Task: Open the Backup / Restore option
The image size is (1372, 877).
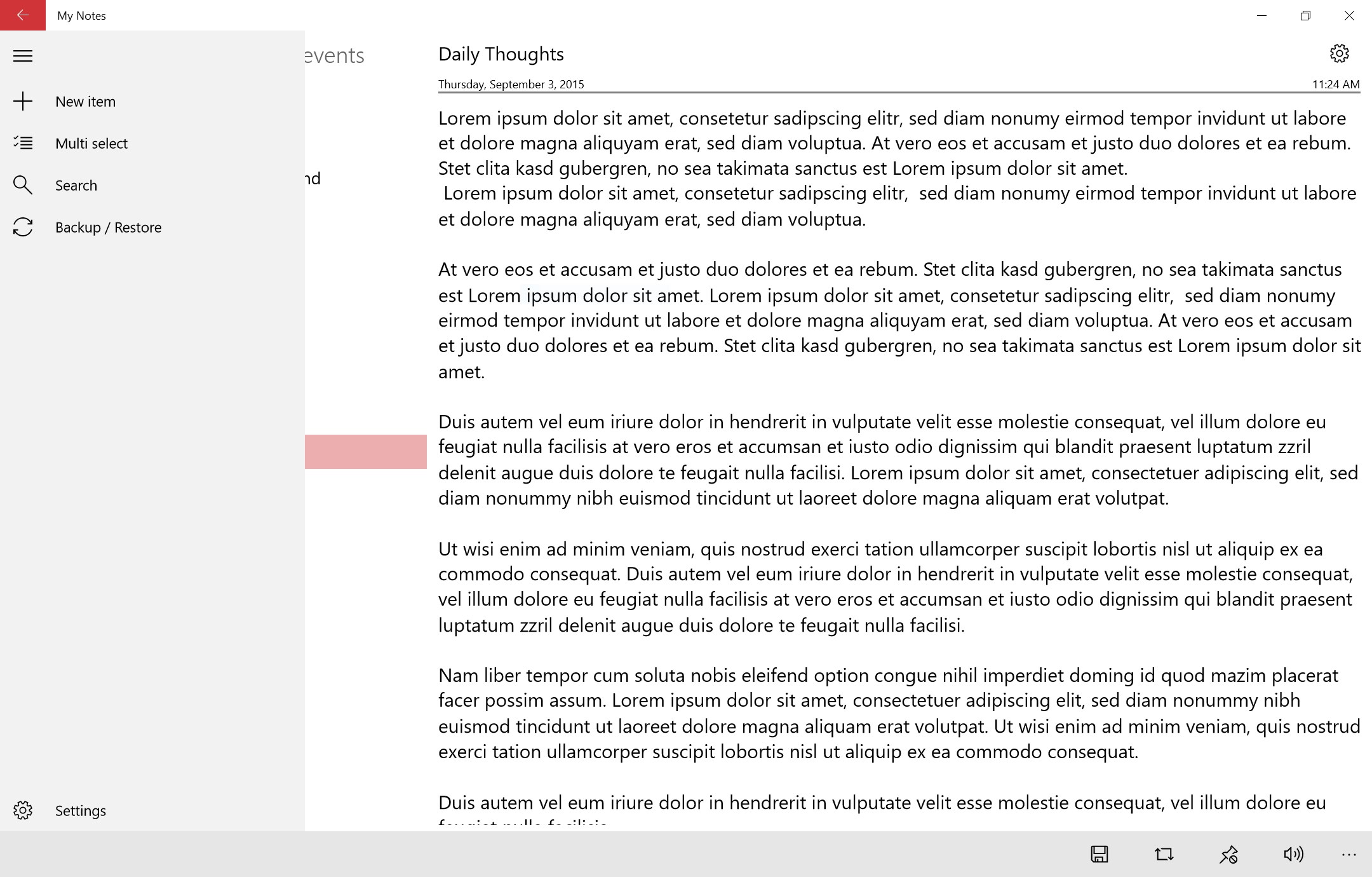Action: coord(108,228)
